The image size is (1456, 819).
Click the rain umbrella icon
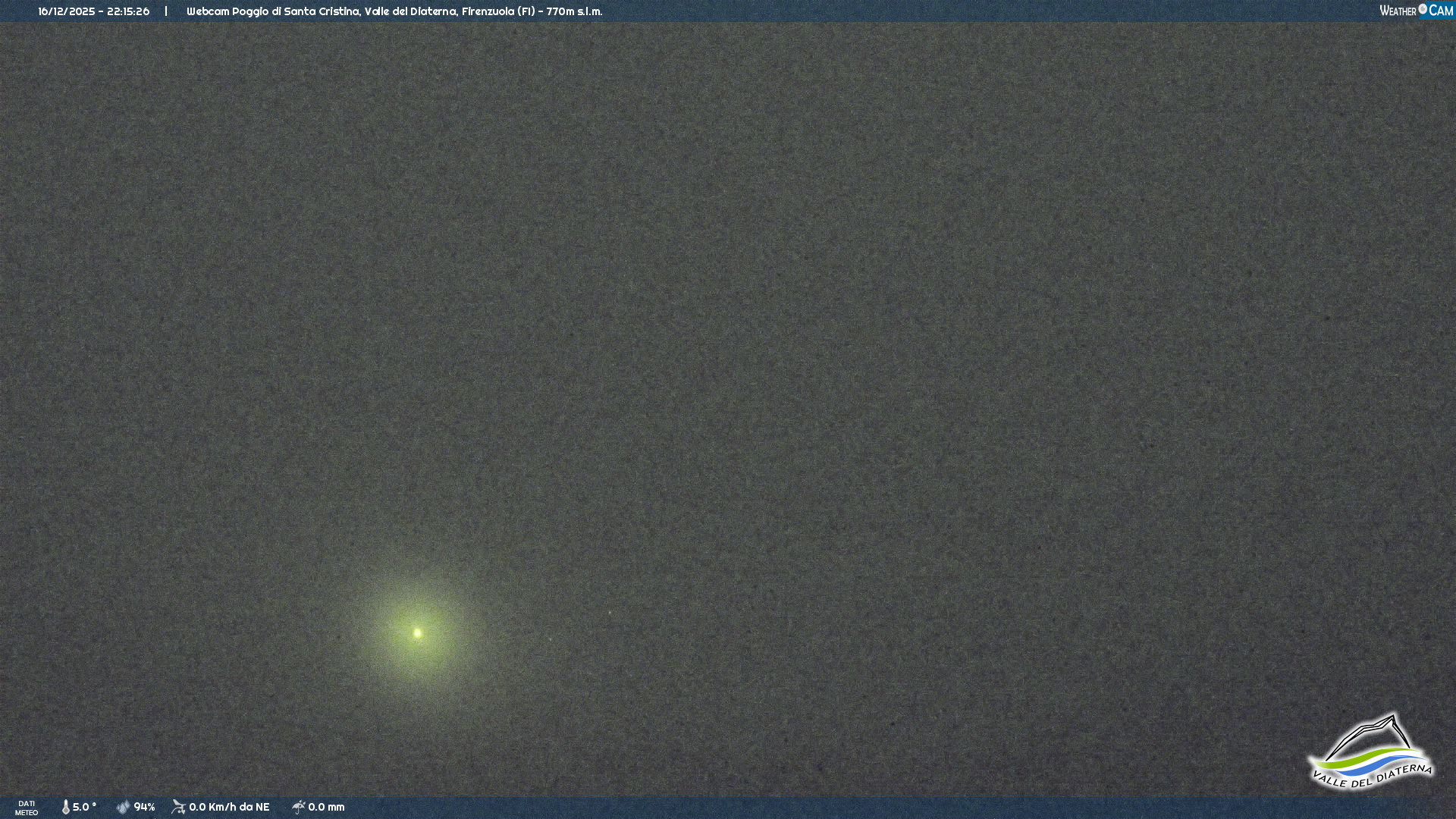click(x=299, y=807)
